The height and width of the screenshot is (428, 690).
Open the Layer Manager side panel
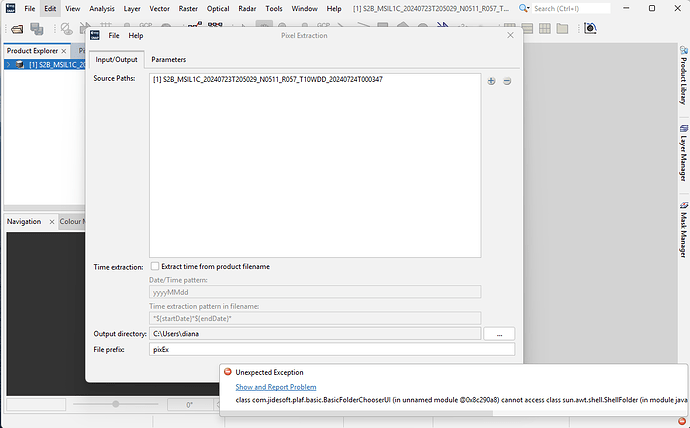click(x=682, y=157)
